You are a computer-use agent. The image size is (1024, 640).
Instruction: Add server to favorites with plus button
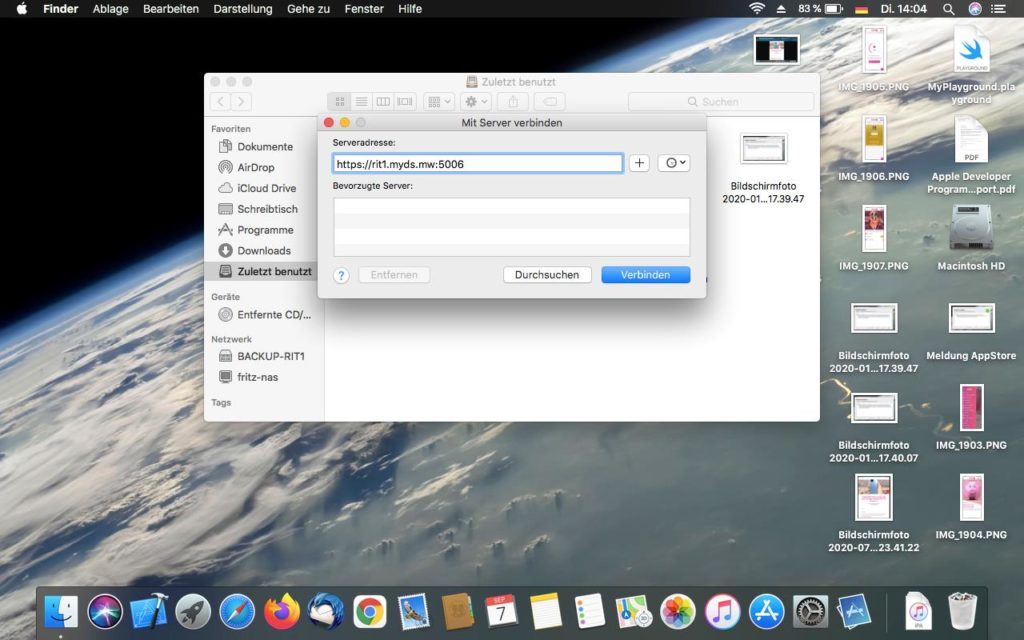[x=639, y=163]
